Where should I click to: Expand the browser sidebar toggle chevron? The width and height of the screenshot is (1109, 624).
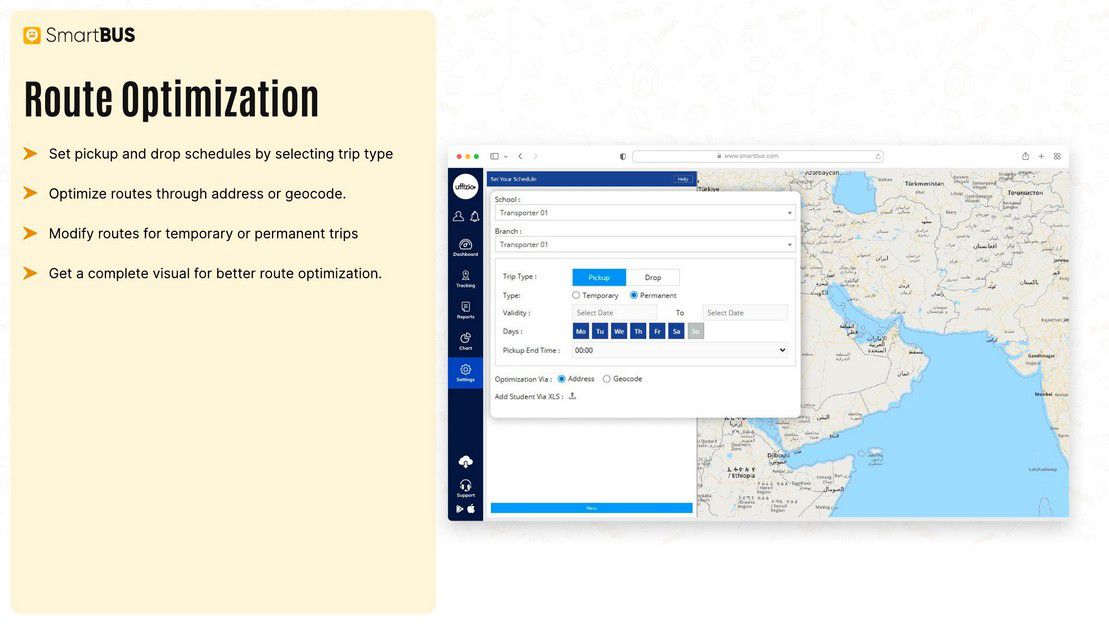tap(506, 156)
